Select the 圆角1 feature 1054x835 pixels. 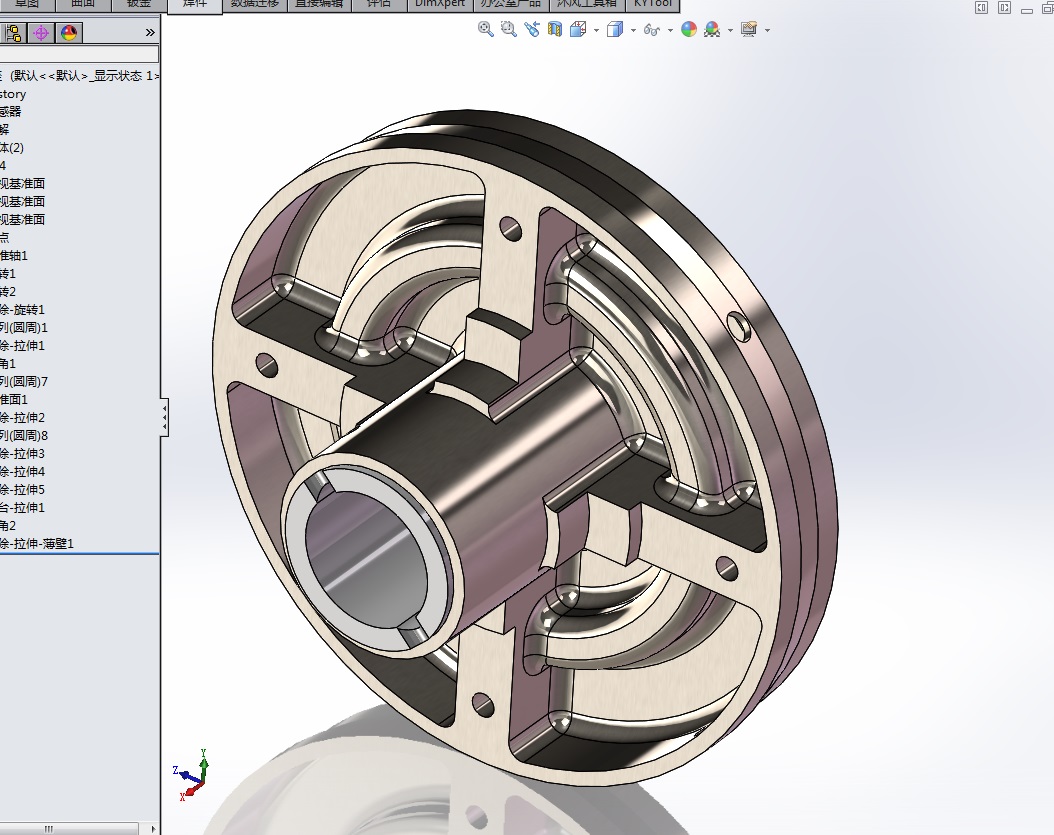click(7, 364)
